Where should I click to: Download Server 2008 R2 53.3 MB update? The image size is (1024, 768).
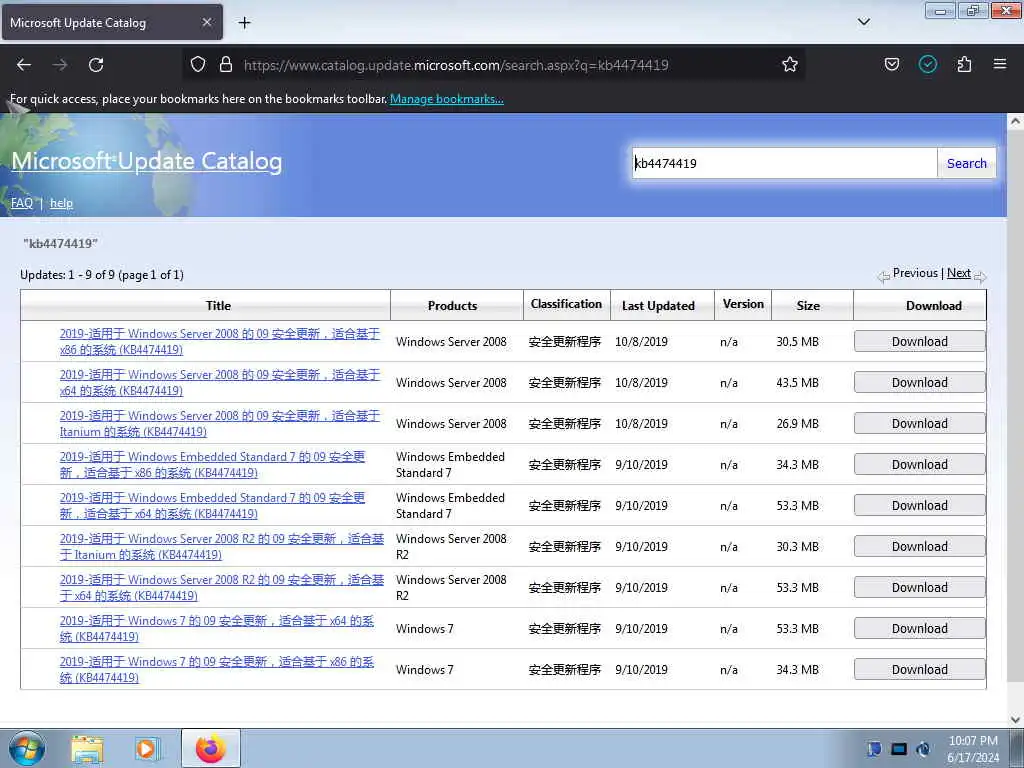pyautogui.click(x=920, y=588)
